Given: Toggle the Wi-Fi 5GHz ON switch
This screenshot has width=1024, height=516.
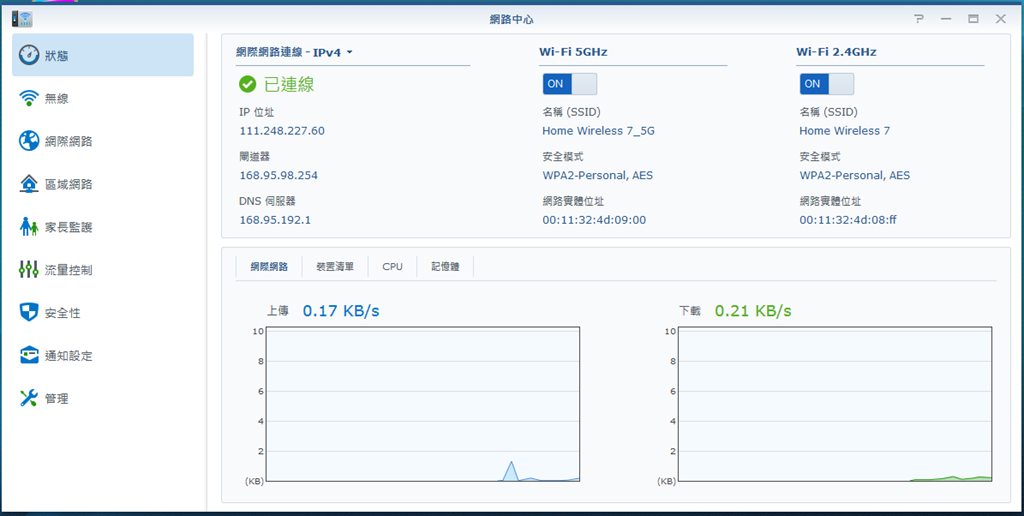Looking at the screenshot, I should tap(569, 84).
